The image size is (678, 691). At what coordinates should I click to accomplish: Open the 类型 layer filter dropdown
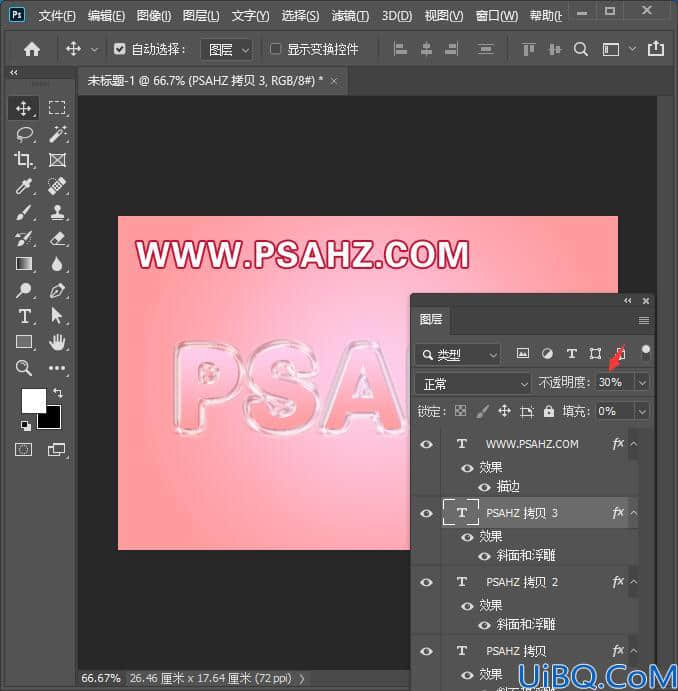(458, 355)
